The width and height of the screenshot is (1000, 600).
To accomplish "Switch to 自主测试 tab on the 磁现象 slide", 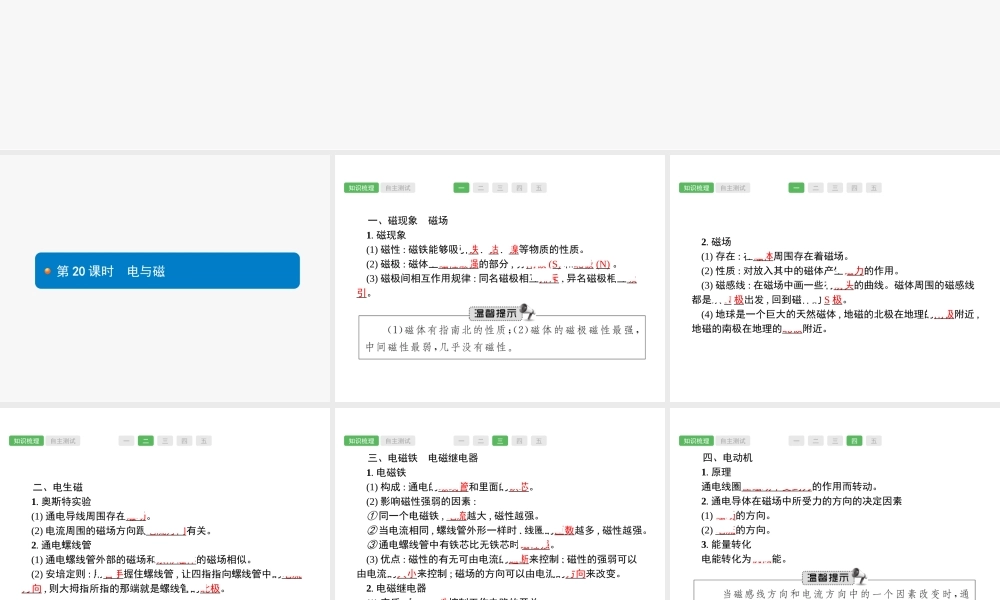I will coord(398,188).
